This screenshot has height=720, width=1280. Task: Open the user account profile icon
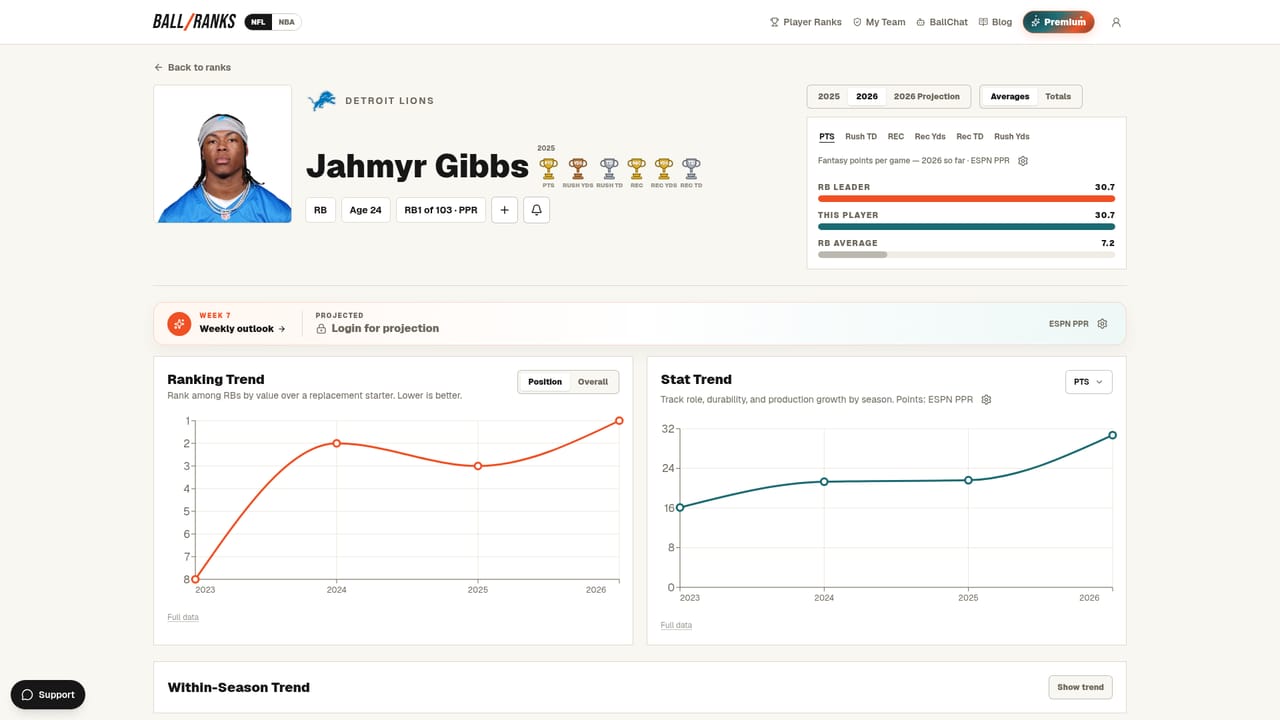click(1116, 22)
